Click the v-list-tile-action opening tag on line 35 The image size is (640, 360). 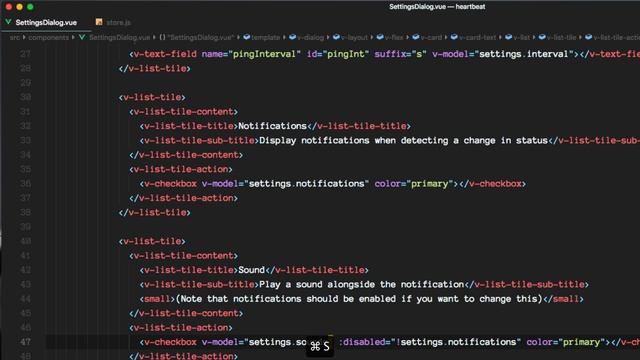pos(181,169)
